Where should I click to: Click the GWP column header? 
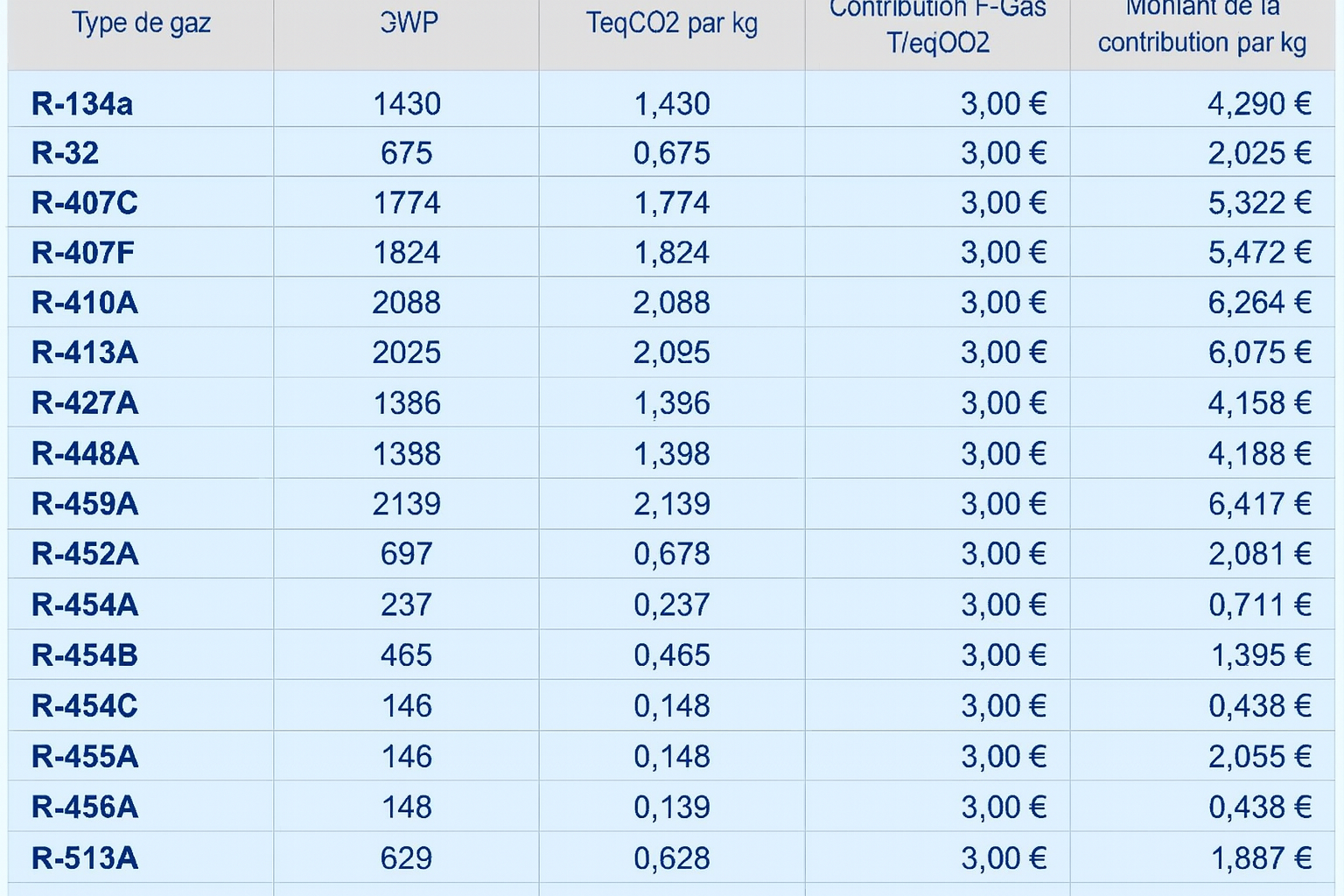click(408, 24)
